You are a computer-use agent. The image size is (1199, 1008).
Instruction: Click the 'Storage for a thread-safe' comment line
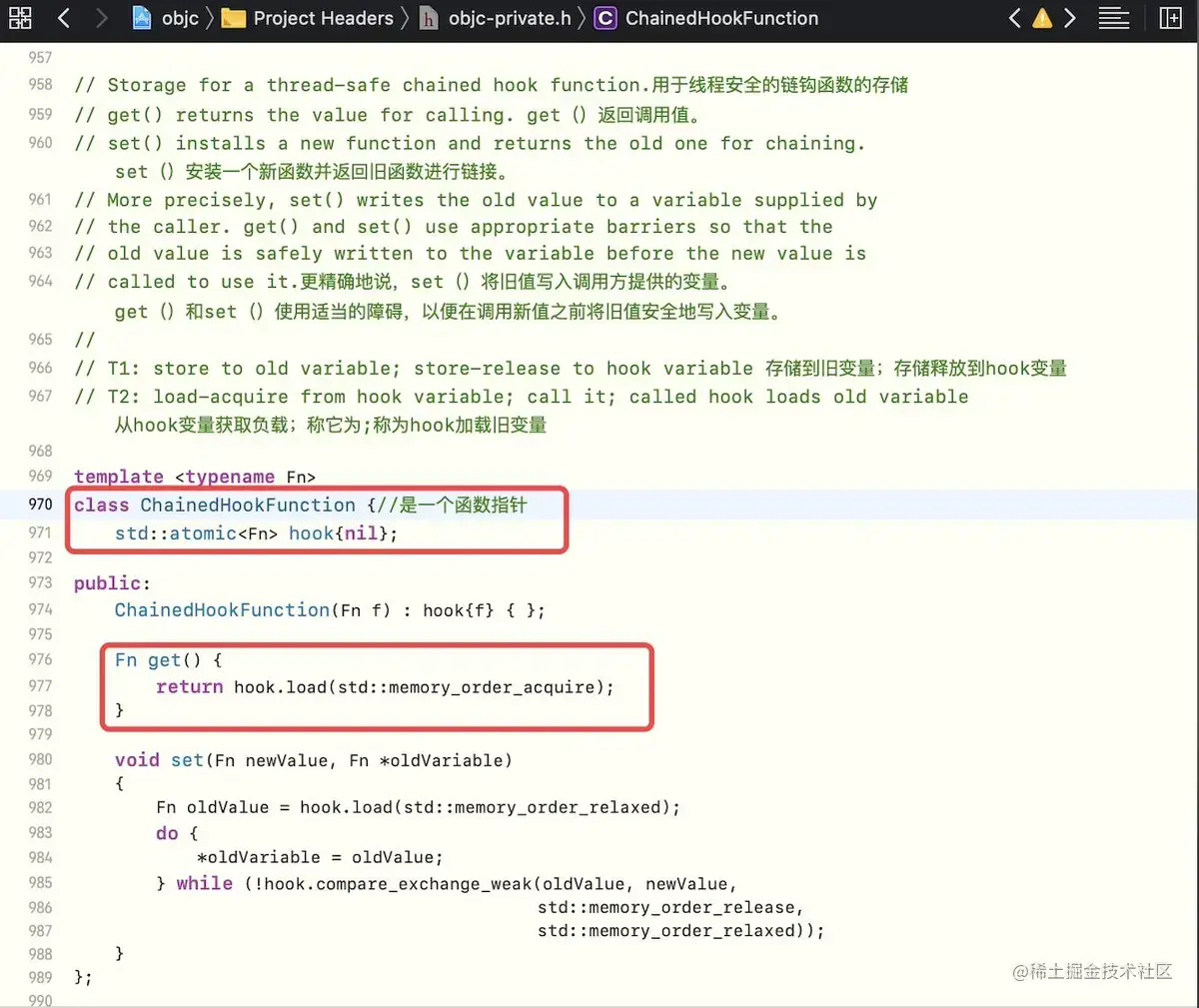tap(492, 85)
